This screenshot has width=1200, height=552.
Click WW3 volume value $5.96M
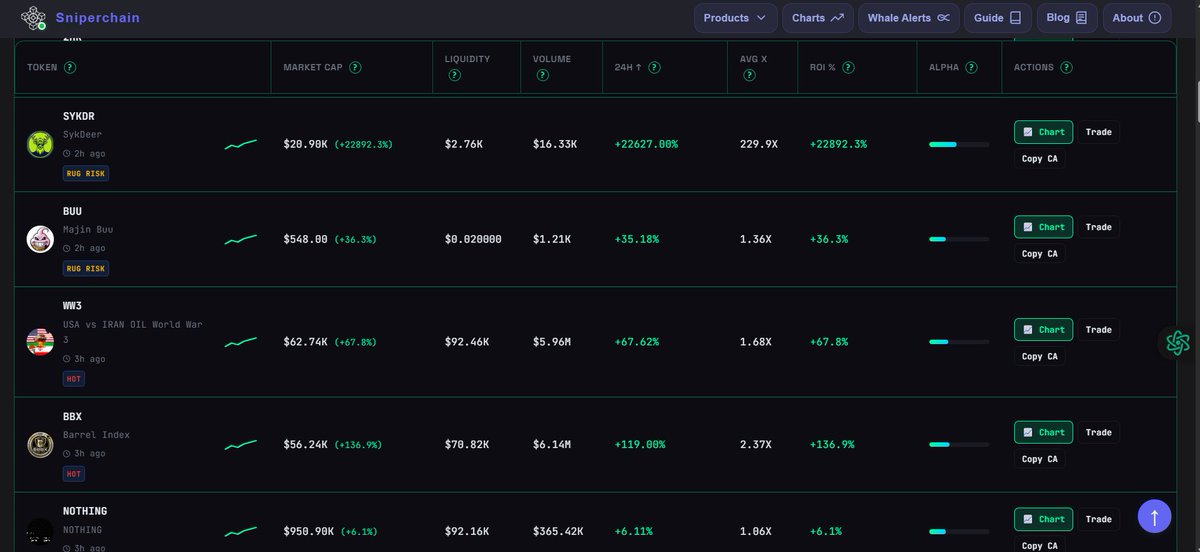(x=552, y=342)
